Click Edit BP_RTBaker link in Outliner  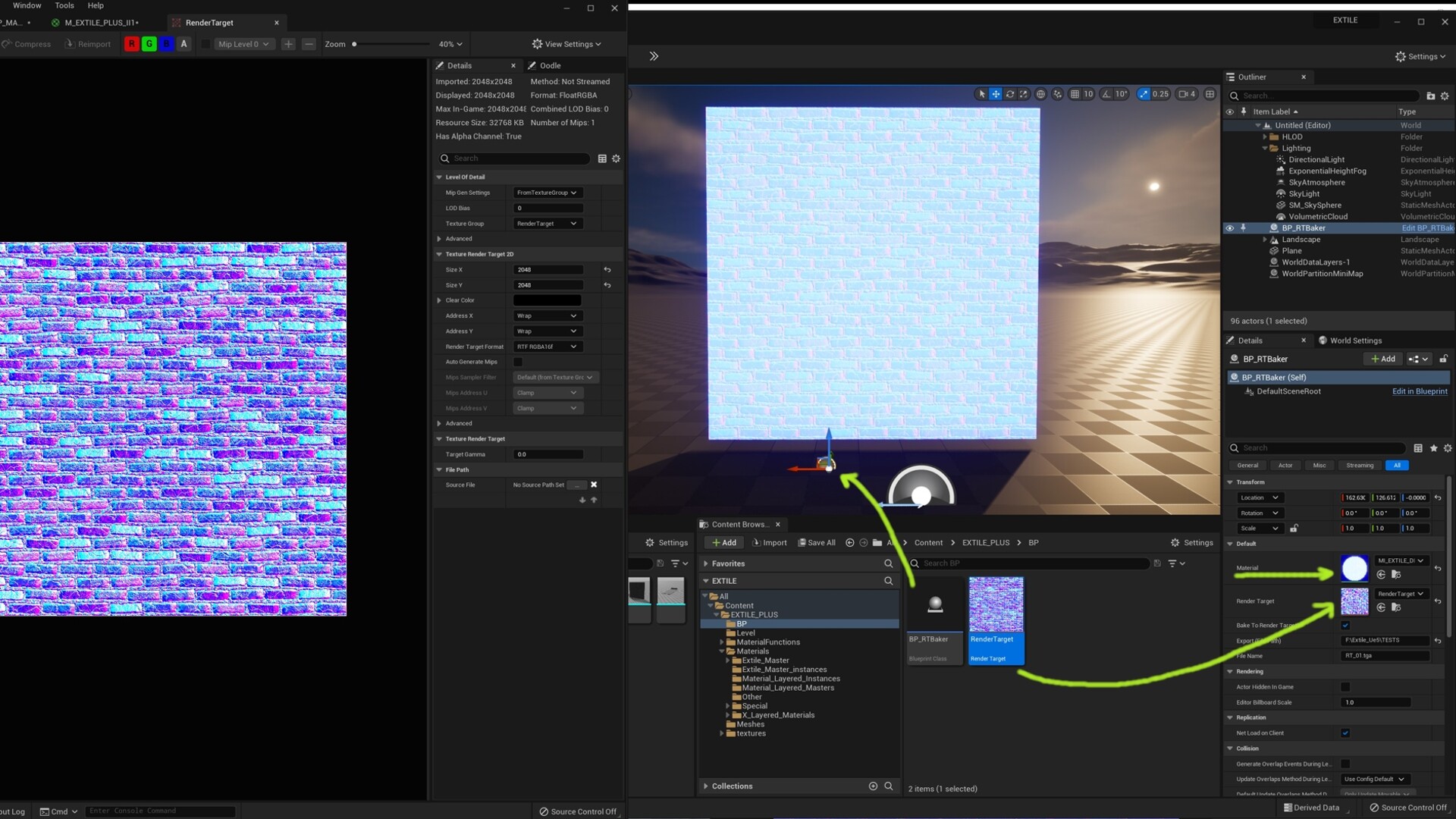coord(1427,227)
